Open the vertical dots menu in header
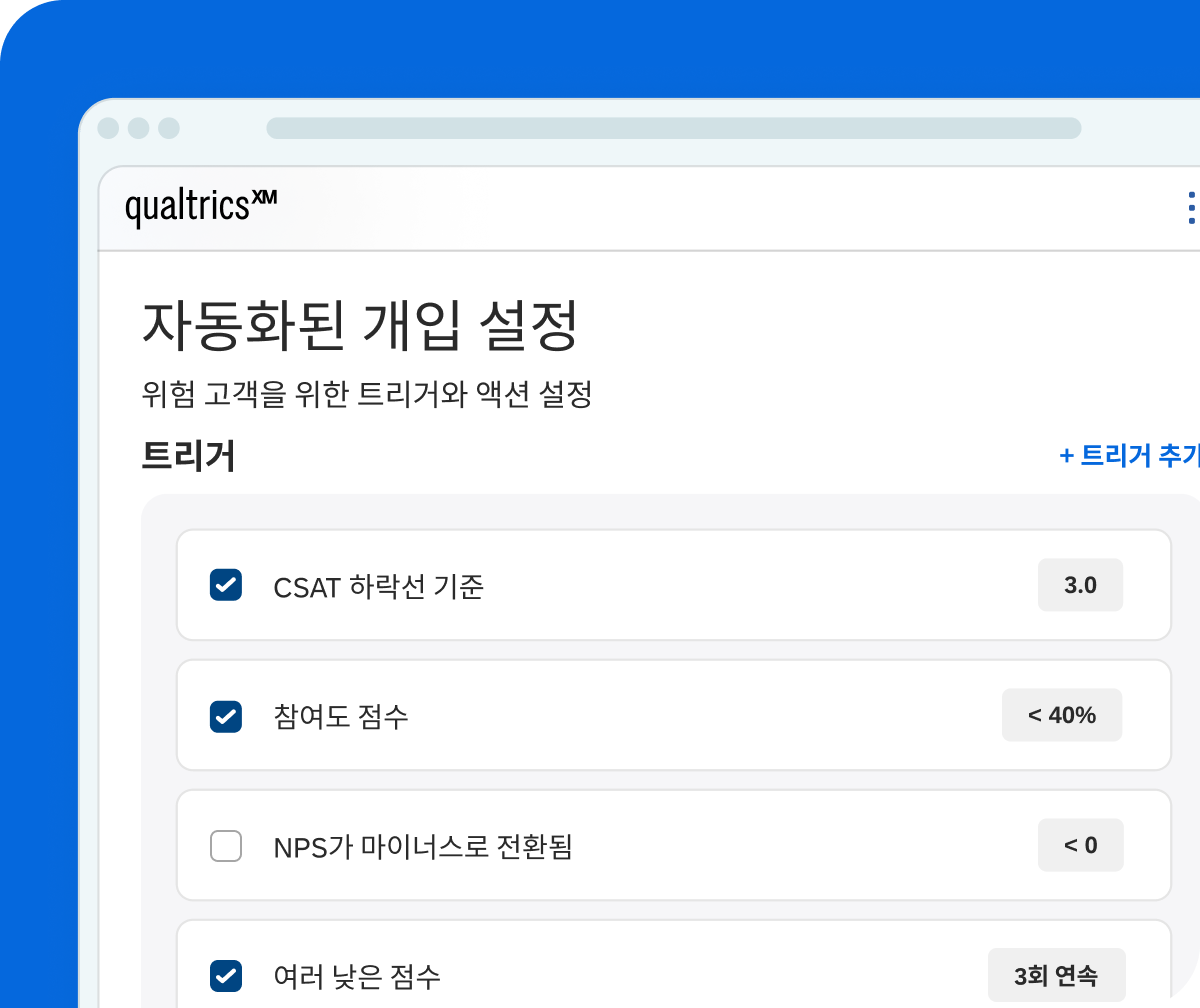Image resolution: width=1200 pixels, height=1008 pixels. 1191,207
